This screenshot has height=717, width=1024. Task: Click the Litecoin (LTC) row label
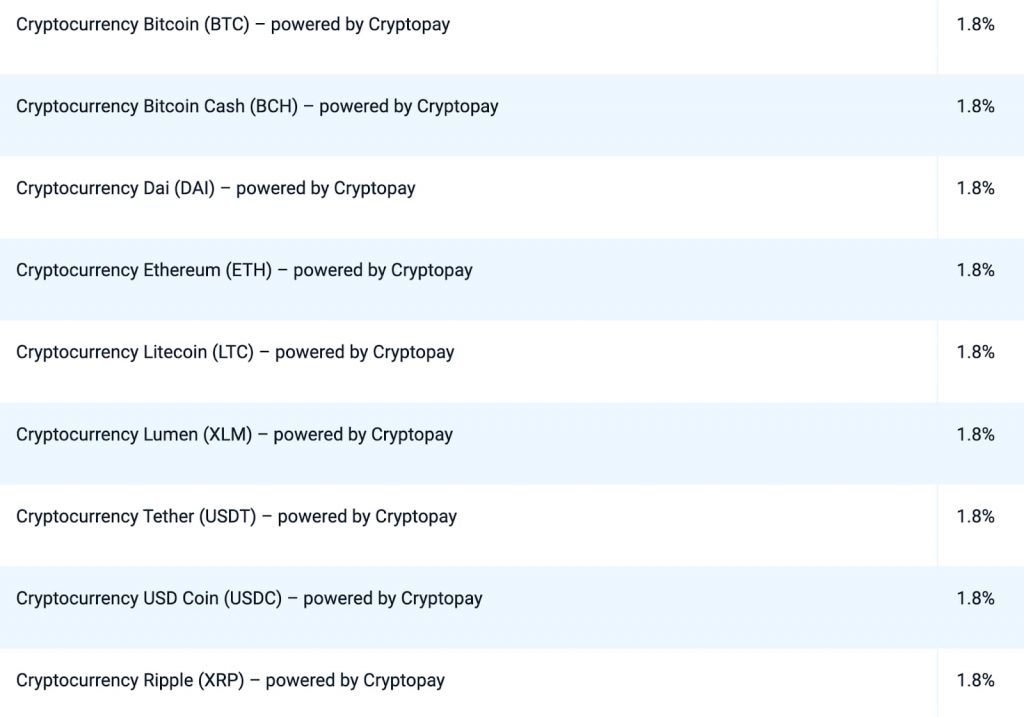[x=235, y=353]
